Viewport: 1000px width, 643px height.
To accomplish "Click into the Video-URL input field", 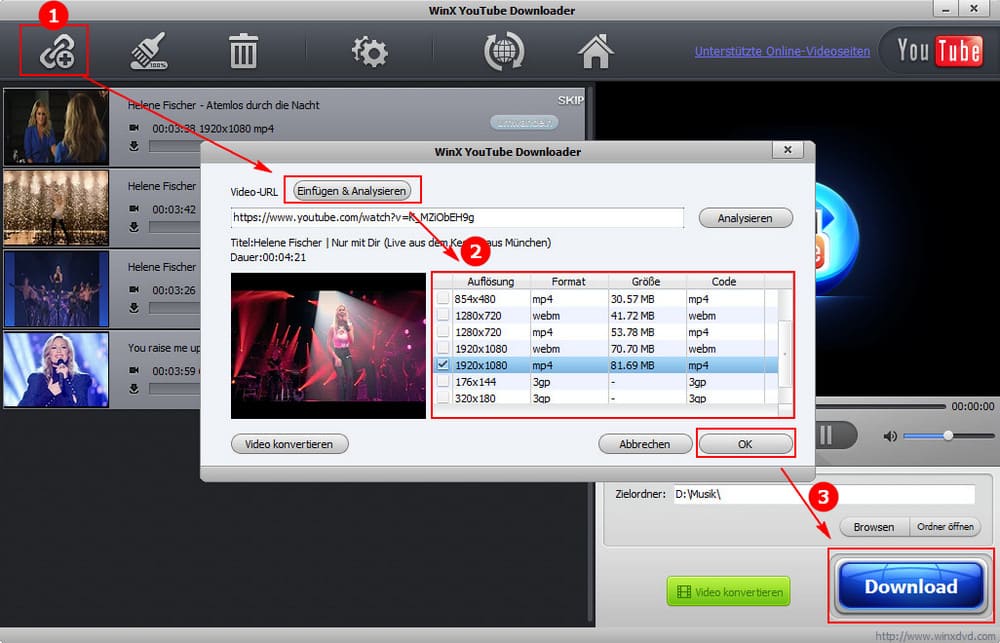I will coord(457,218).
